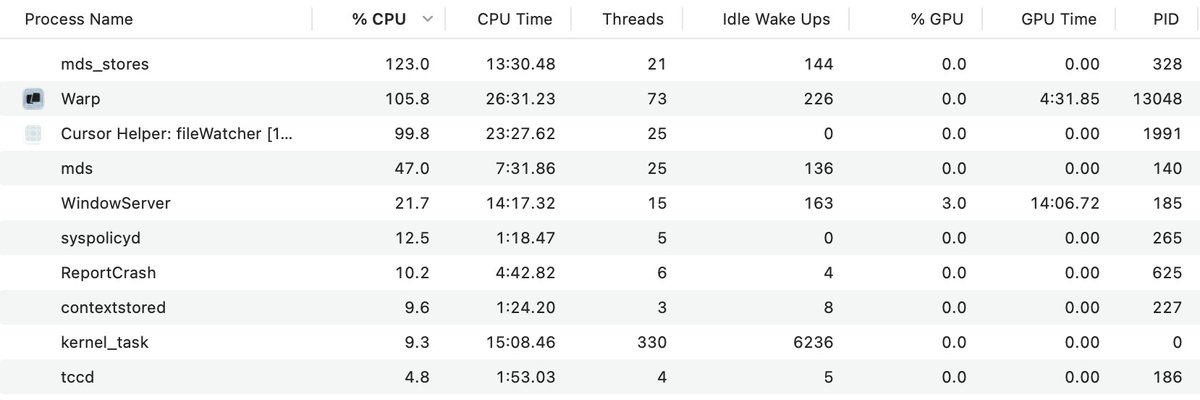The image size is (1200, 400).
Task: Click the Warp app icon
Action: (x=33, y=98)
